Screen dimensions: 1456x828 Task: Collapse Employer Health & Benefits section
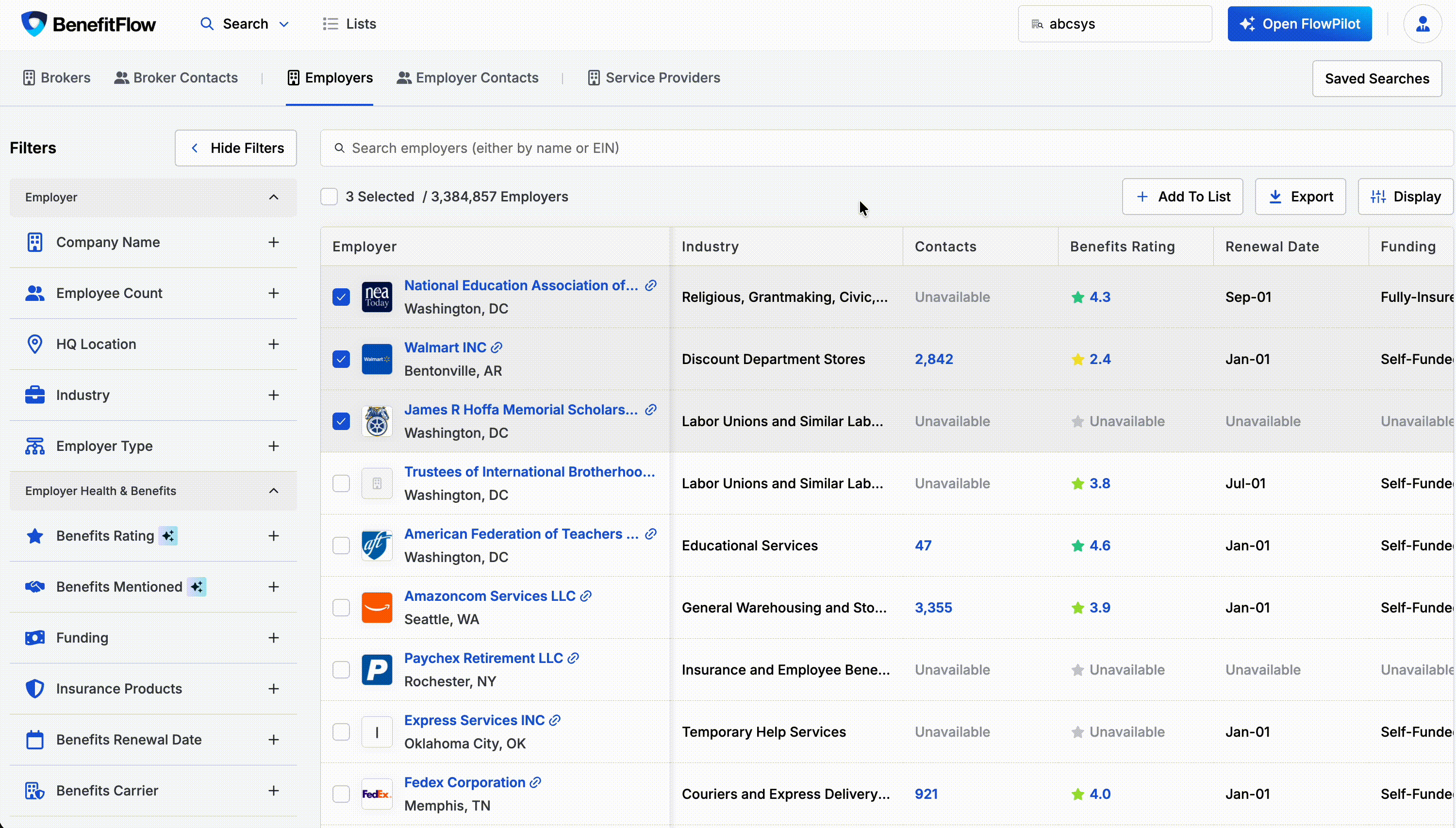(x=274, y=490)
